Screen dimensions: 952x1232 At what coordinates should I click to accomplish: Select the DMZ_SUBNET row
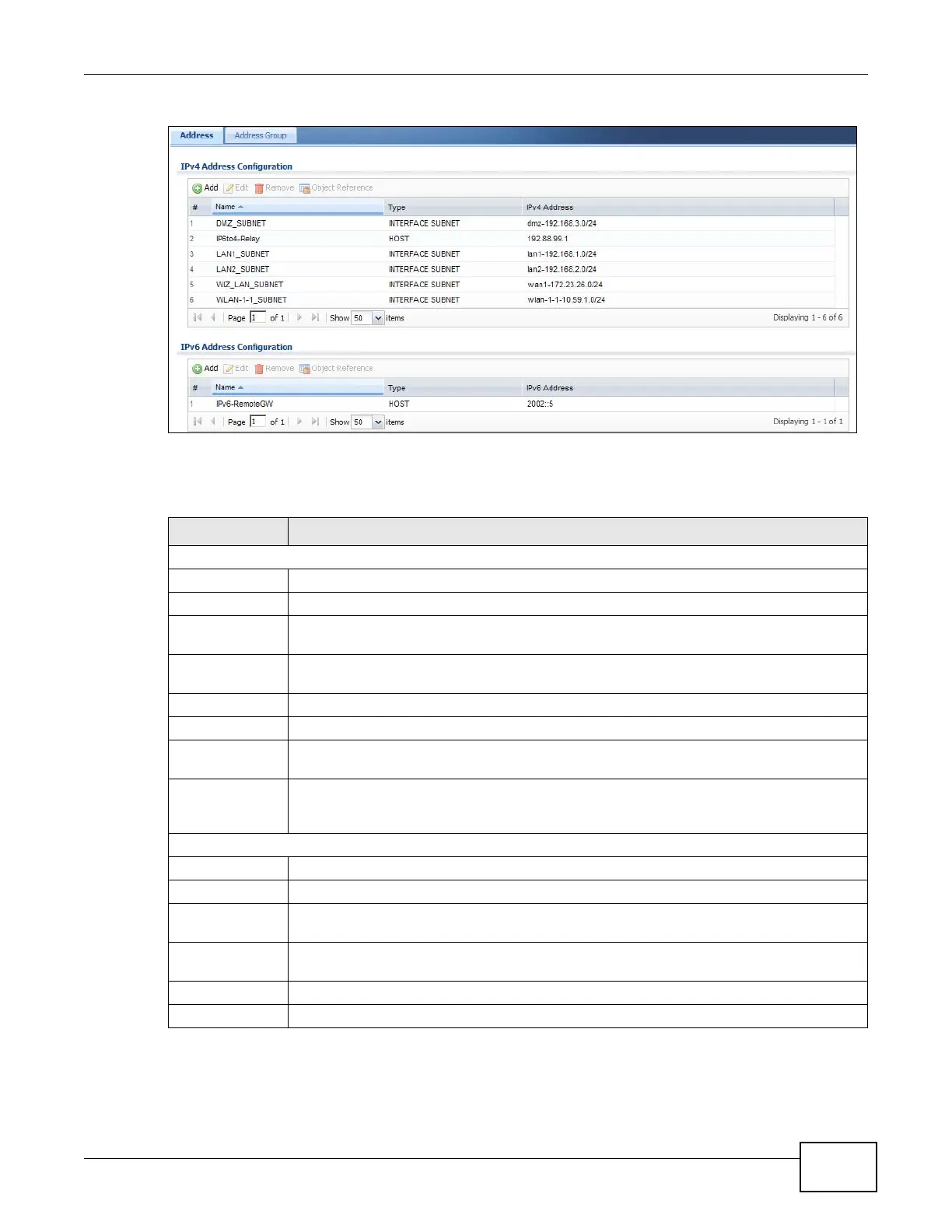(511, 223)
